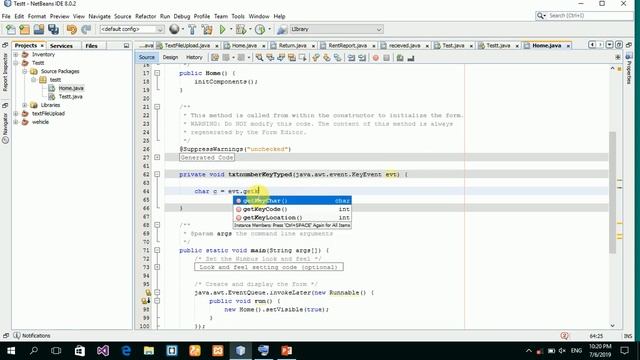Switch to the Files tab

coord(91,46)
